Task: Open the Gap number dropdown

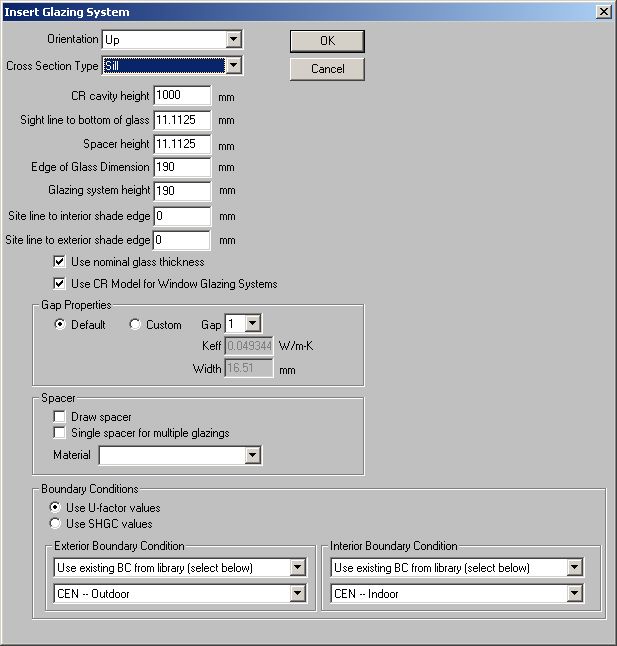Action: click(x=252, y=324)
